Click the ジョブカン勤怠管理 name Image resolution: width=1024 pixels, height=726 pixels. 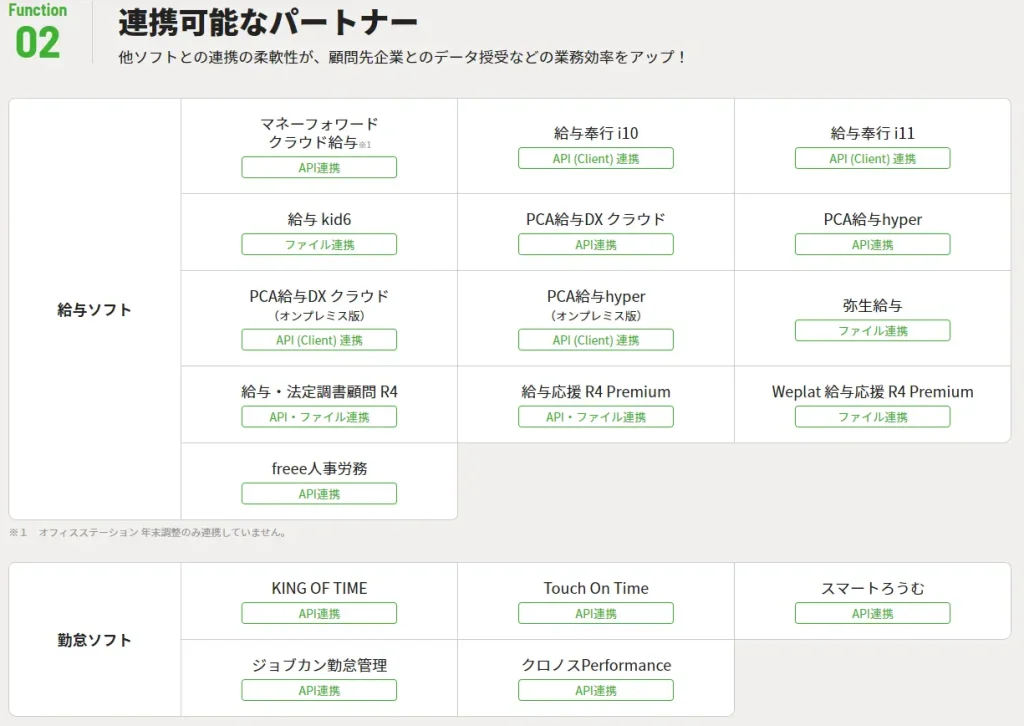point(319,665)
